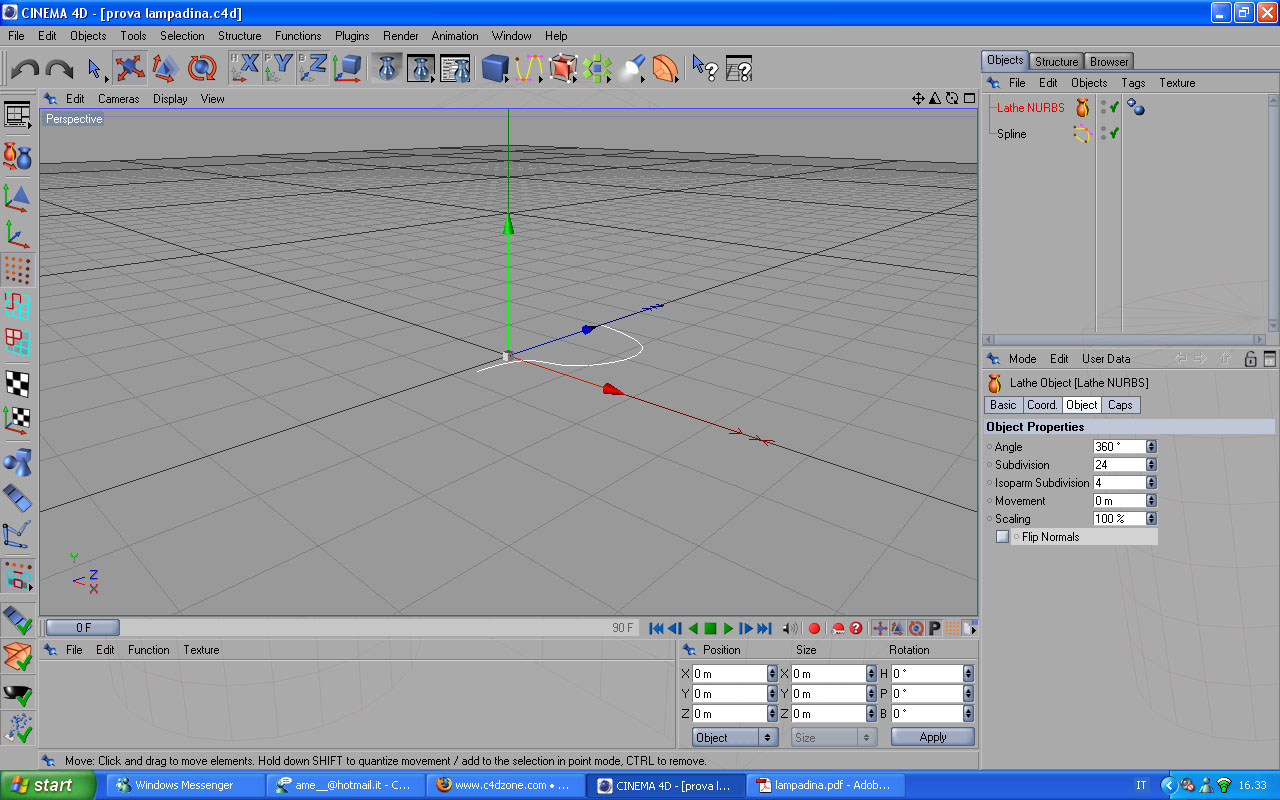1280x800 pixels.
Task: Click the Apply button in coordinates panel
Action: point(932,737)
